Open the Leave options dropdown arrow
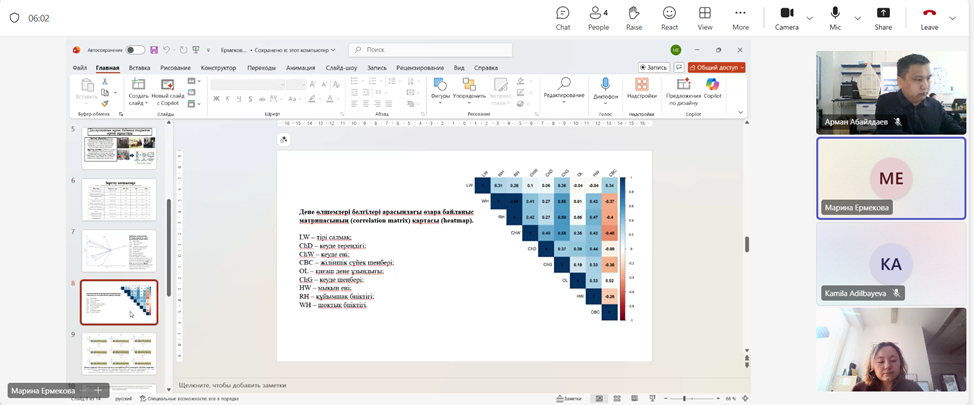Screen dimensions: 974x405 pyautogui.click(x=952, y=18)
